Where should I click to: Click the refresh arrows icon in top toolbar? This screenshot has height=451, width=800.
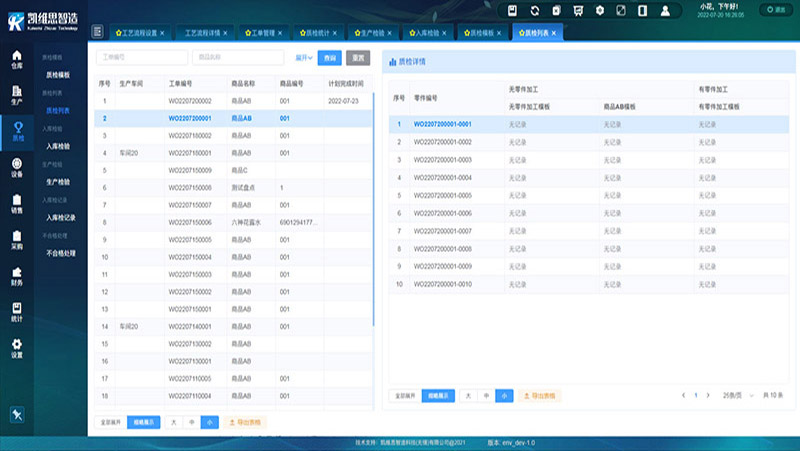coord(535,10)
